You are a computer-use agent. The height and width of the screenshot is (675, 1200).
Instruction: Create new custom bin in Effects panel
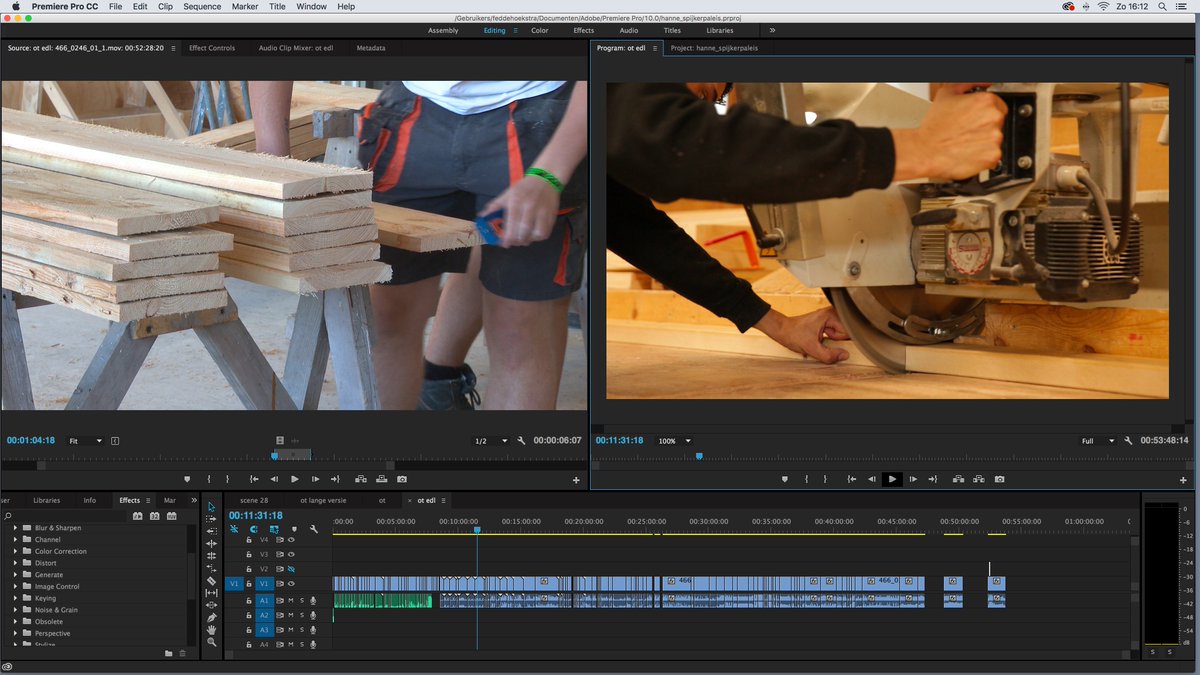[168, 653]
